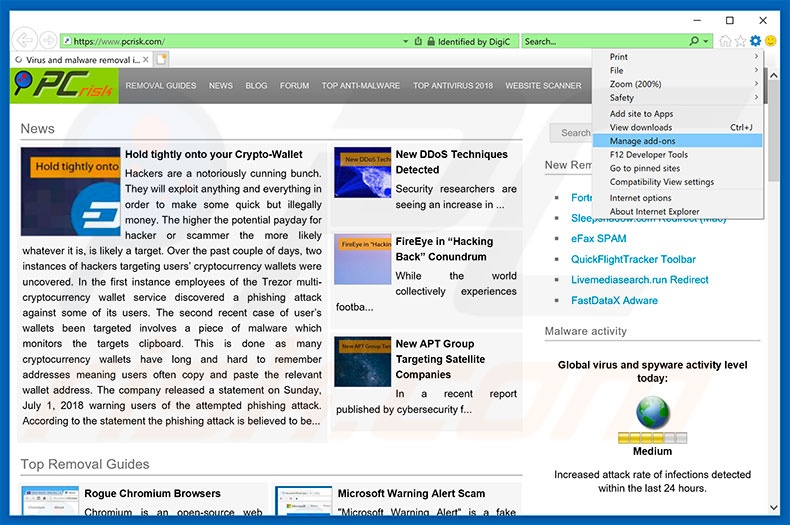The width and height of the screenshot is (790, 525).
Task: Open a new tab button
Action: [162, 59]
